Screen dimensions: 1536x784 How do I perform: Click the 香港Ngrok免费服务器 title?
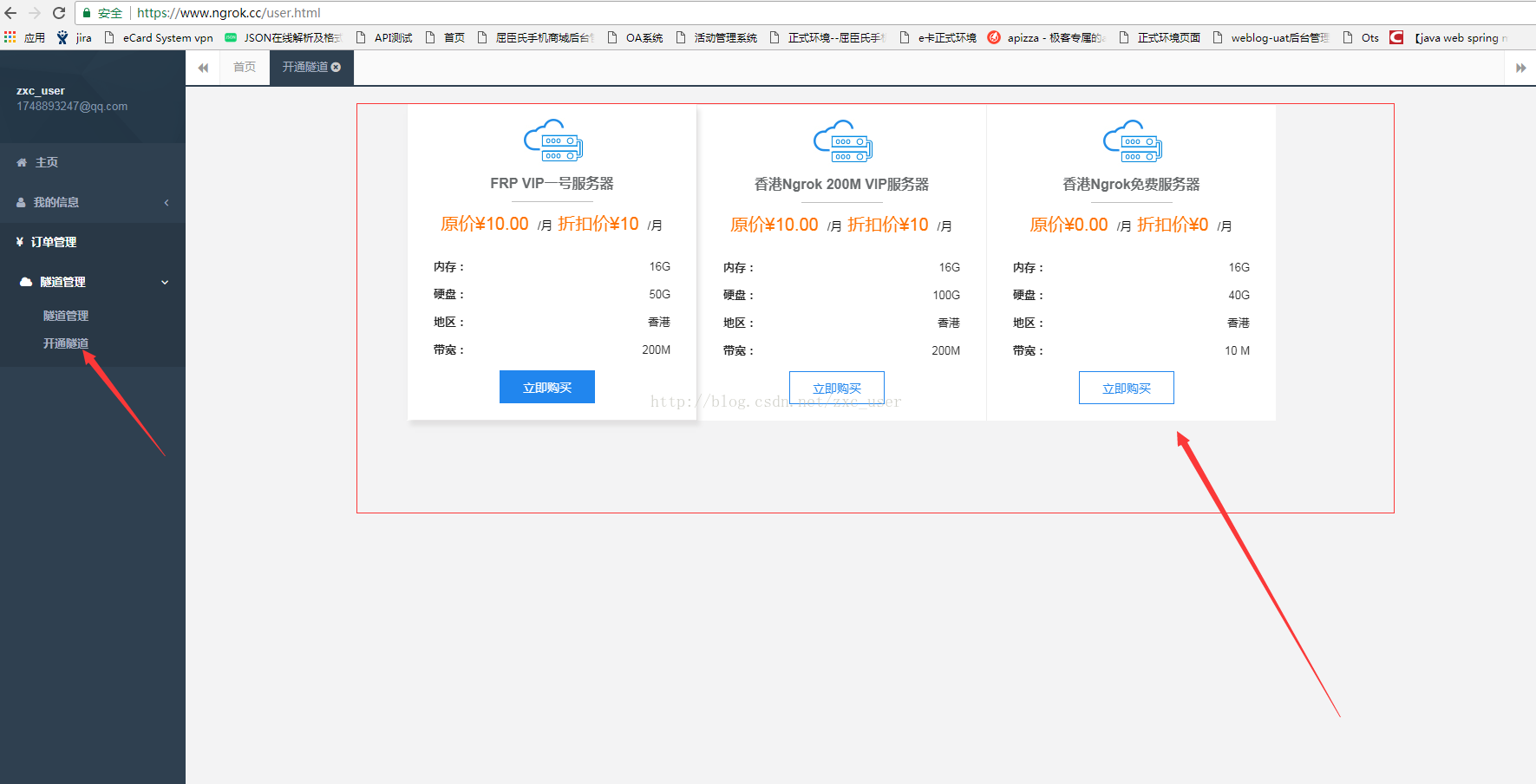[x=1131, y=184]
